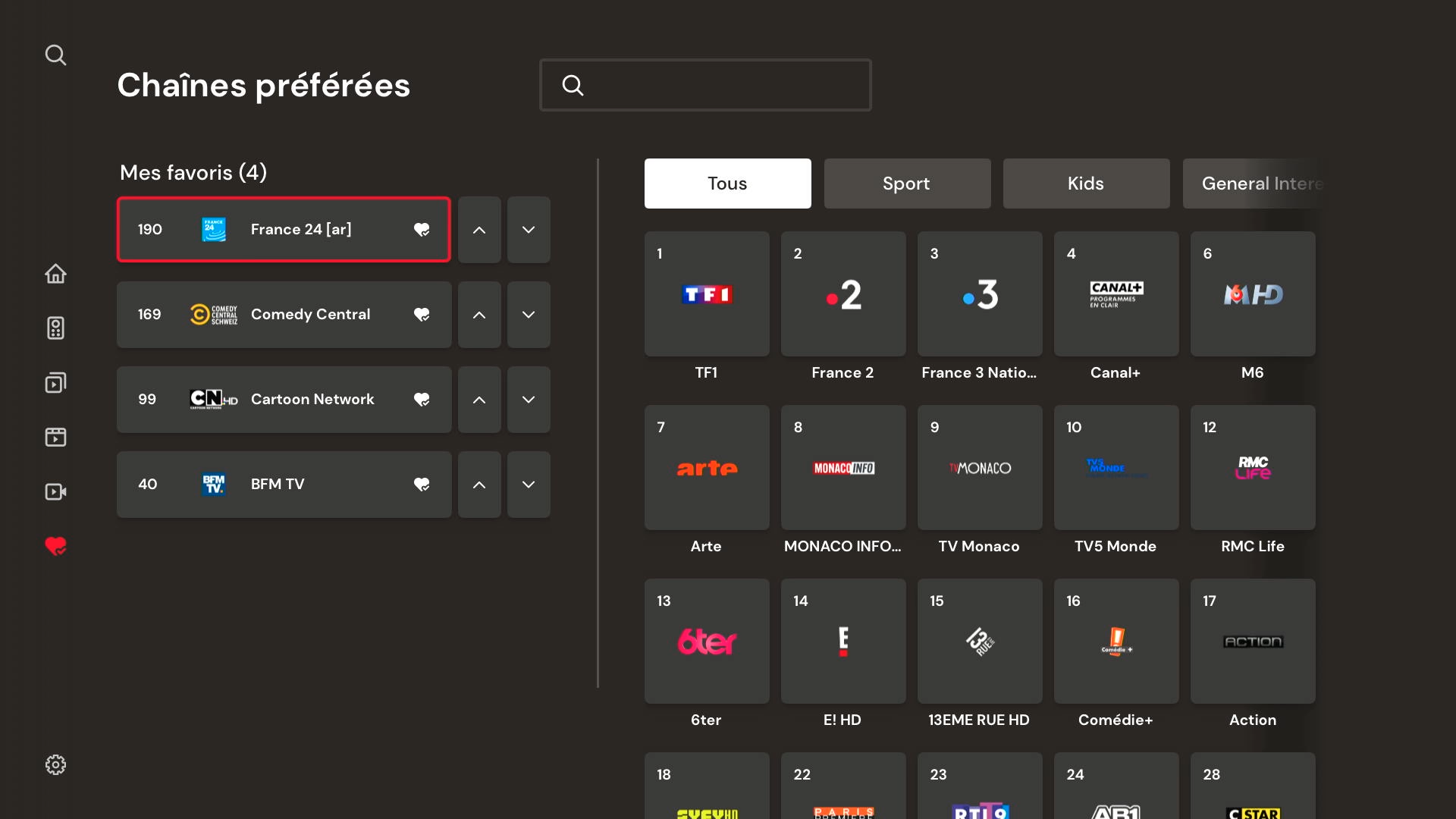Screen dimensions: 1456x819
Task: Add the E! HD channel tile
Action: pos(843,642)
